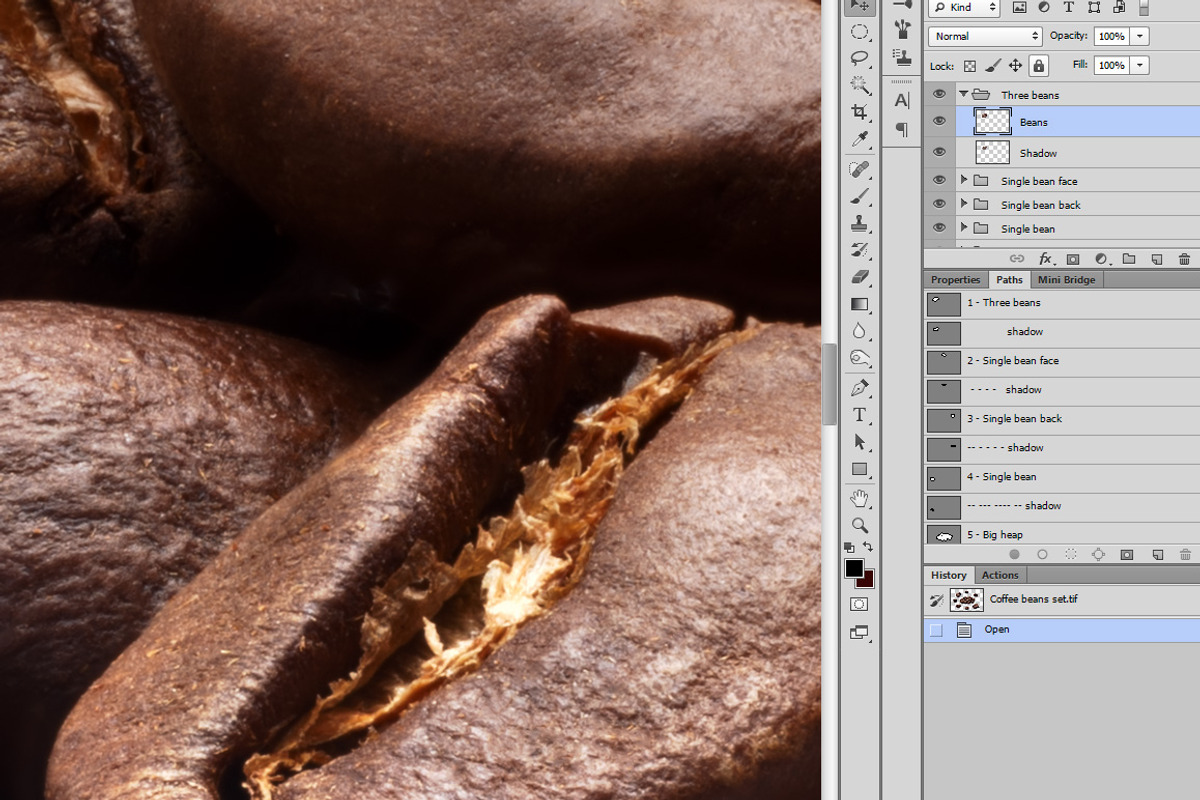Screen dimensions: 1200x800
Task: Select the 5 - Big heap path
Action: coord(1062,535)
